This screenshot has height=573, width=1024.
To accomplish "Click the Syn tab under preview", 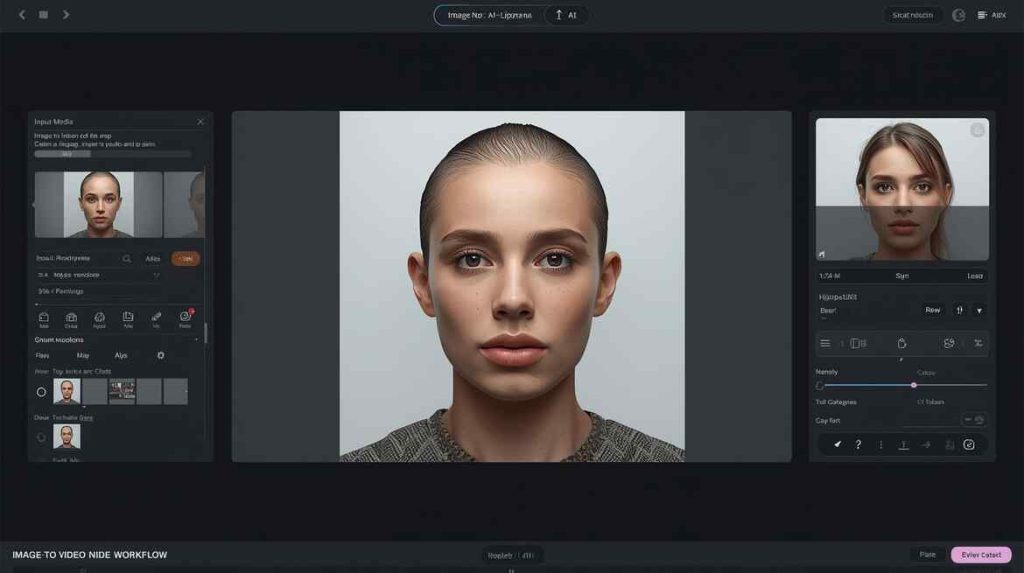I will coord(902,276).
